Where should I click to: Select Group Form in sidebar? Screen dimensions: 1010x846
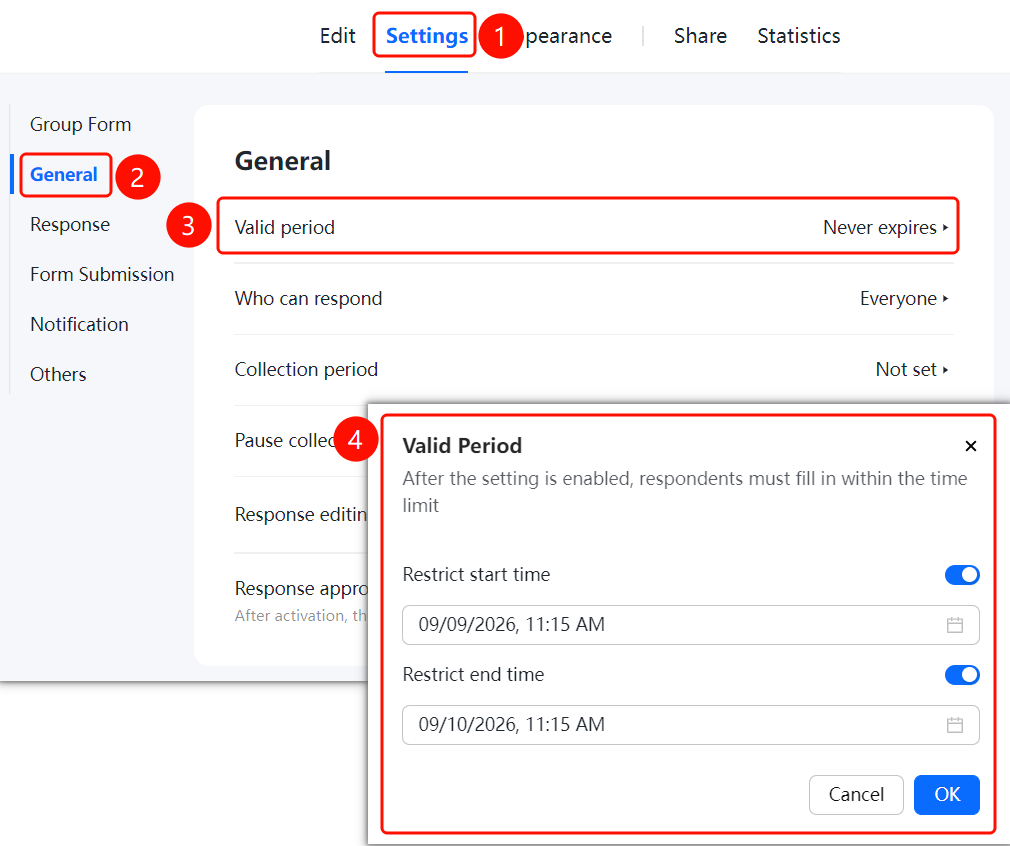tap(81, 124)
